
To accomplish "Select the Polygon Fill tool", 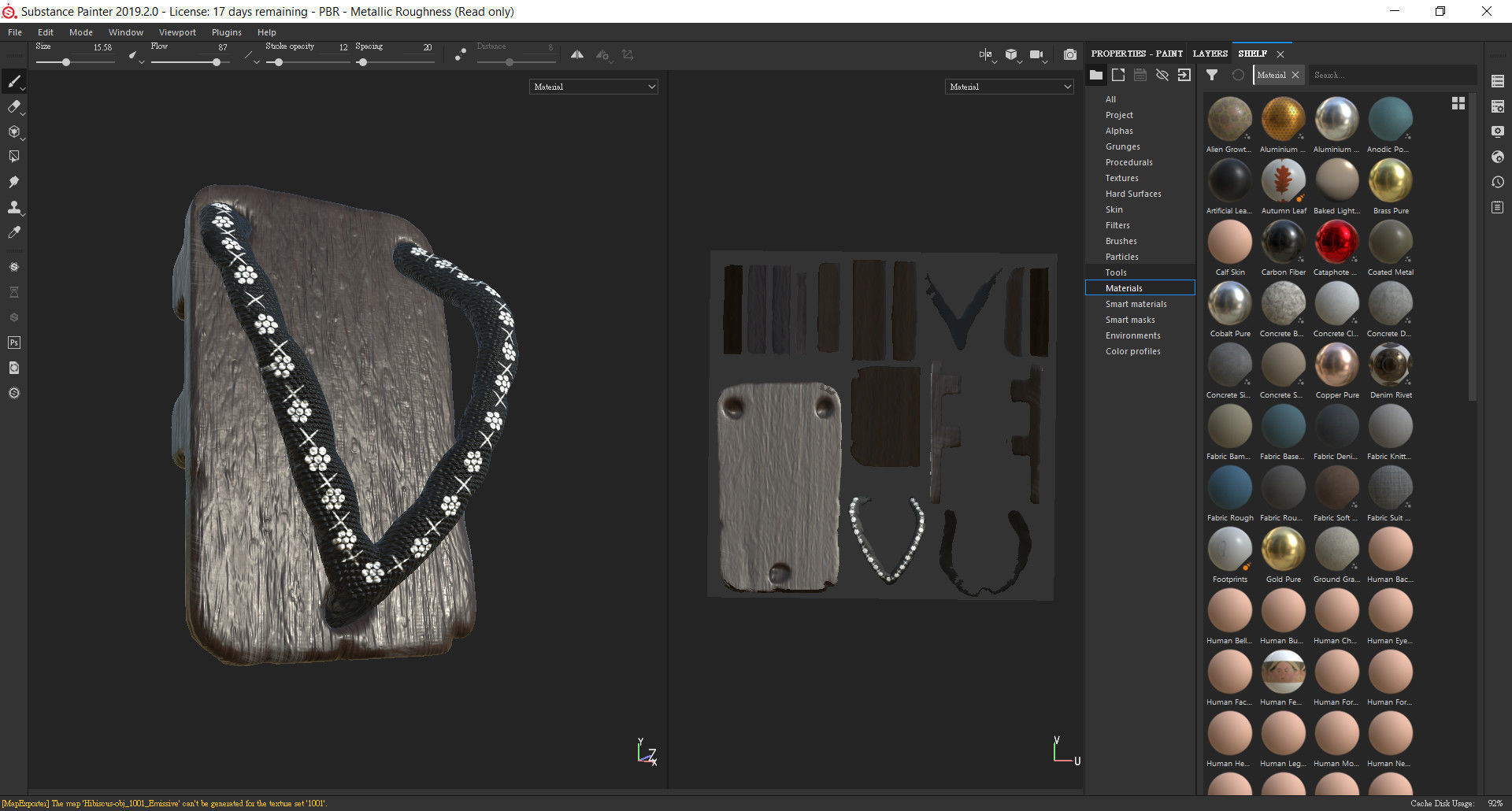I will pos(13,157).
